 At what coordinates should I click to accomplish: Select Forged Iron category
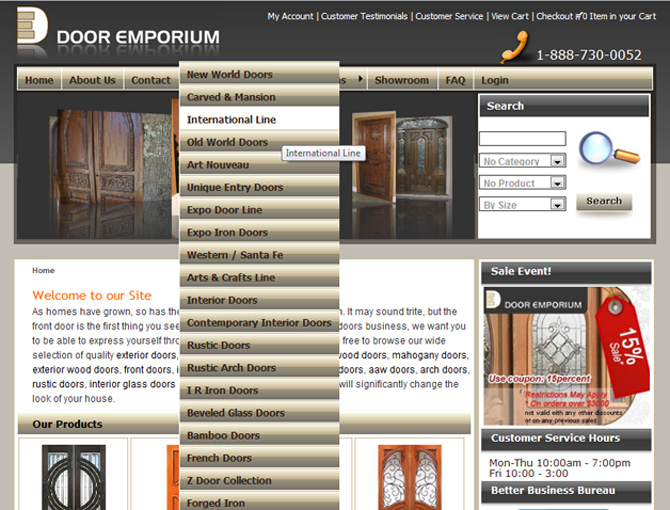click(259, 501)
